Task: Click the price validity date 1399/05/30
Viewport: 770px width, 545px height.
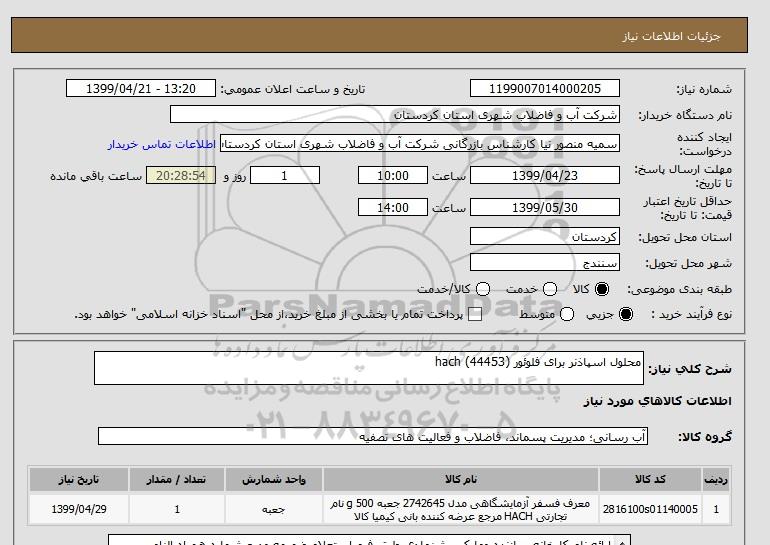Action: [x=545, y=208]
